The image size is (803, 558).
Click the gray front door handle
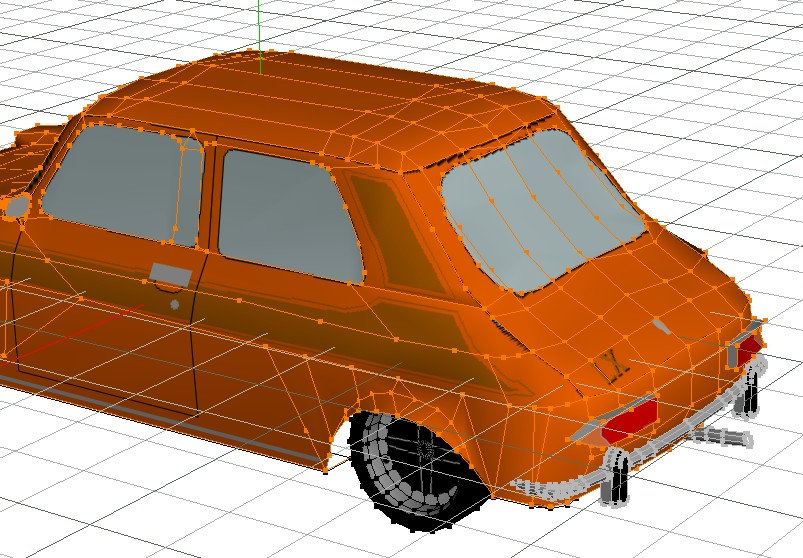pos(171,275)
